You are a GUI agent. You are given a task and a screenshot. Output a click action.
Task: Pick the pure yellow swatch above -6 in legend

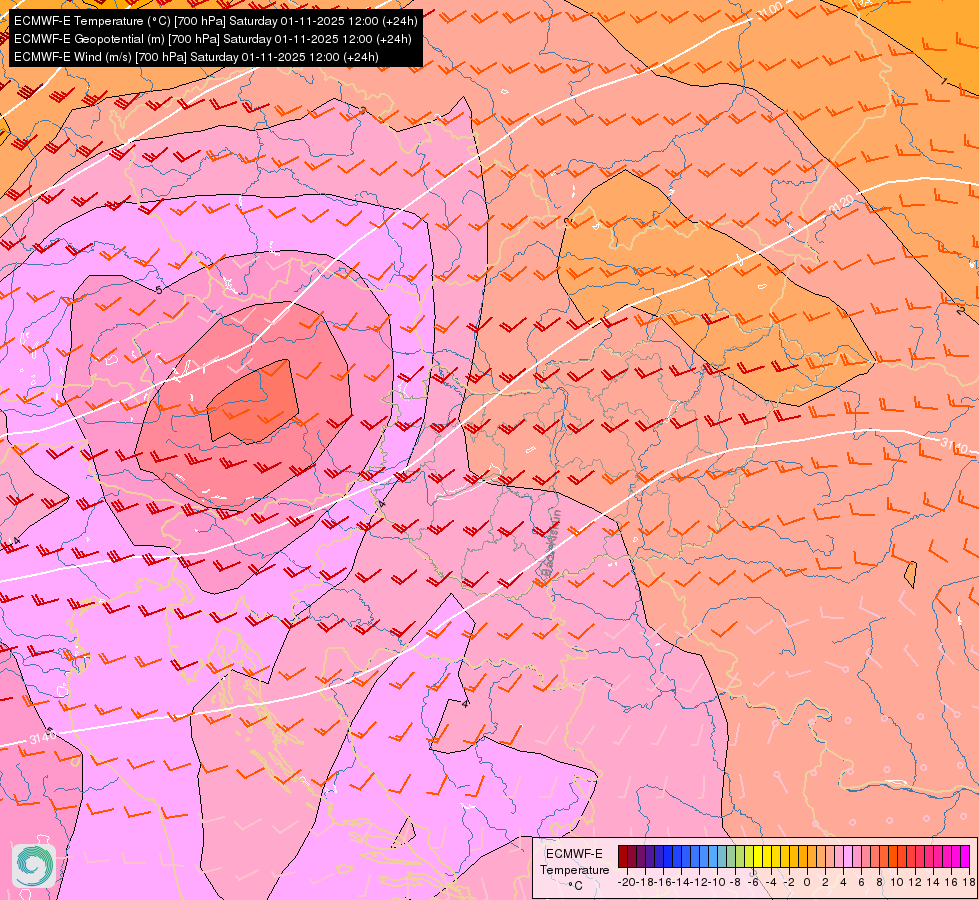click(758, 856)
